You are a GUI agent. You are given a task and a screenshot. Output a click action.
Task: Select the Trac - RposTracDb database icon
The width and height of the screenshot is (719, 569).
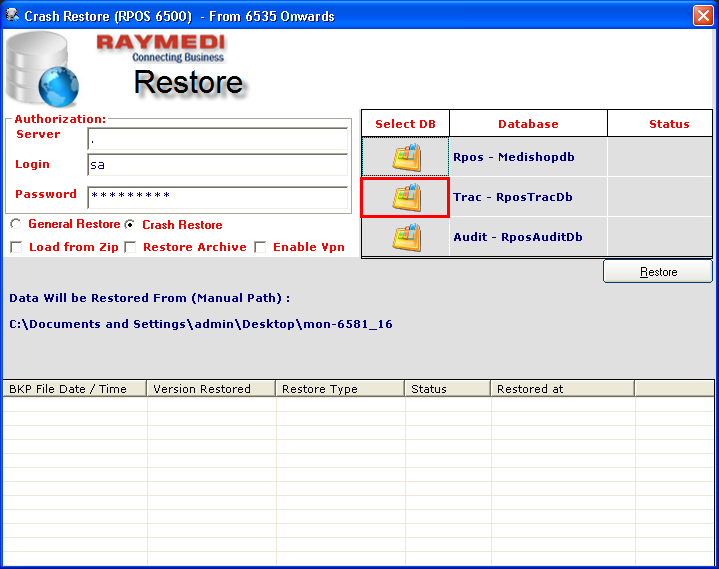[406, 198]
